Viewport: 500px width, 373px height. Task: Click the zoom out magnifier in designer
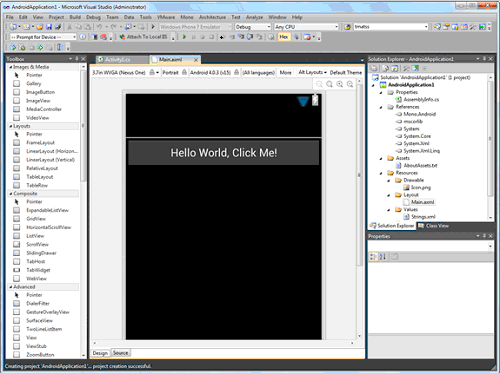319,84
